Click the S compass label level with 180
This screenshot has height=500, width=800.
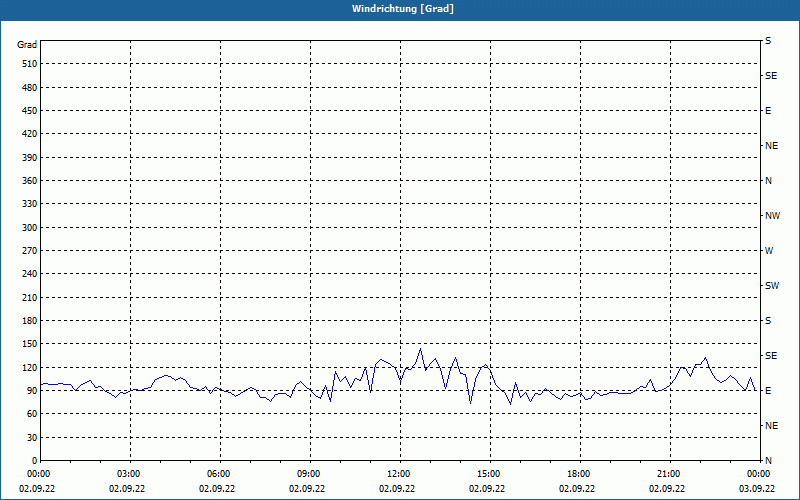768,321
